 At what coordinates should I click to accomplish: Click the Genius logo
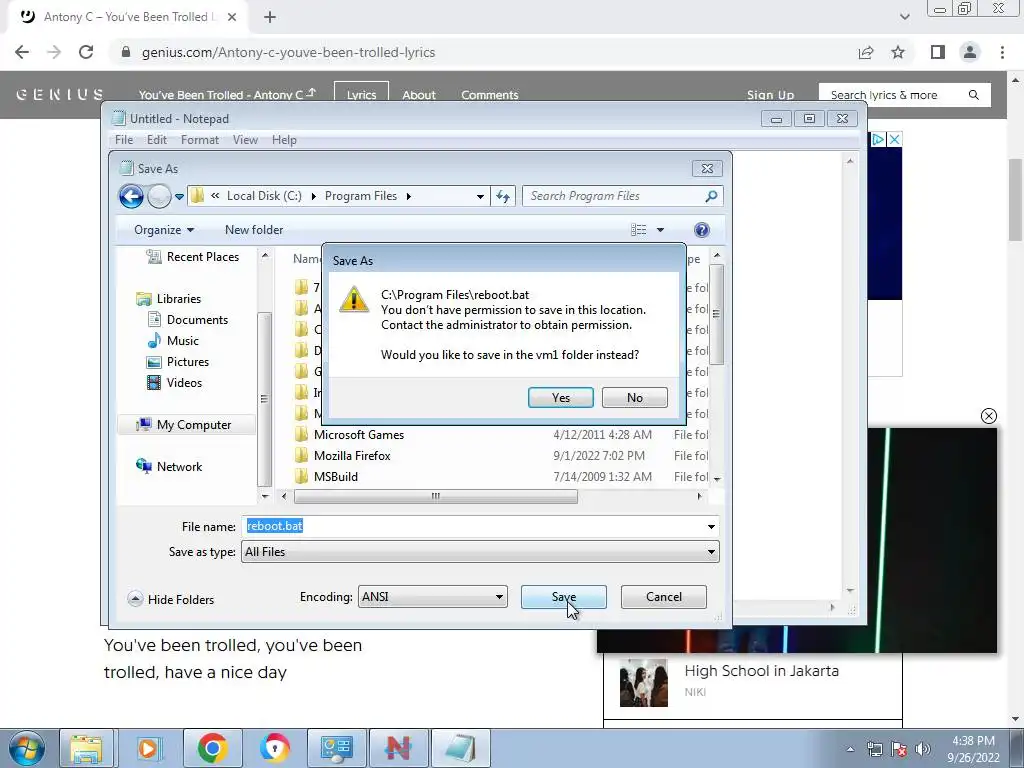point(59,95)
